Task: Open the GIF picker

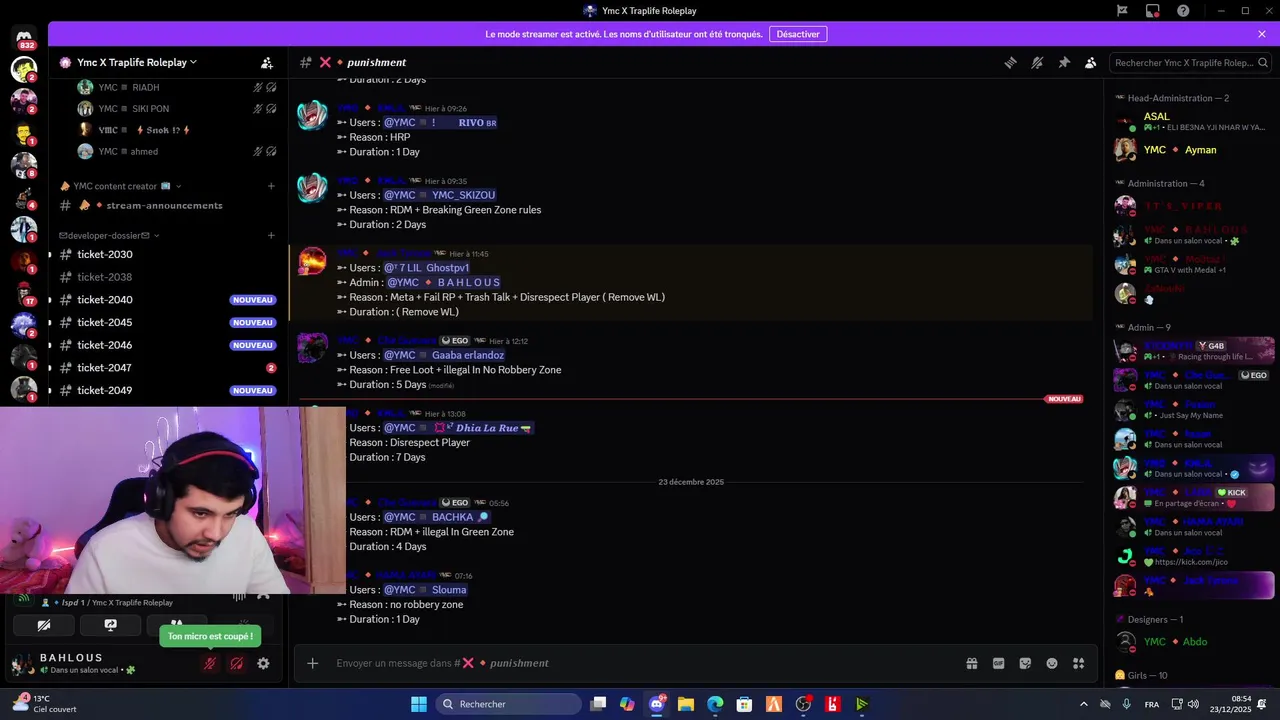Action: point(998,663)
